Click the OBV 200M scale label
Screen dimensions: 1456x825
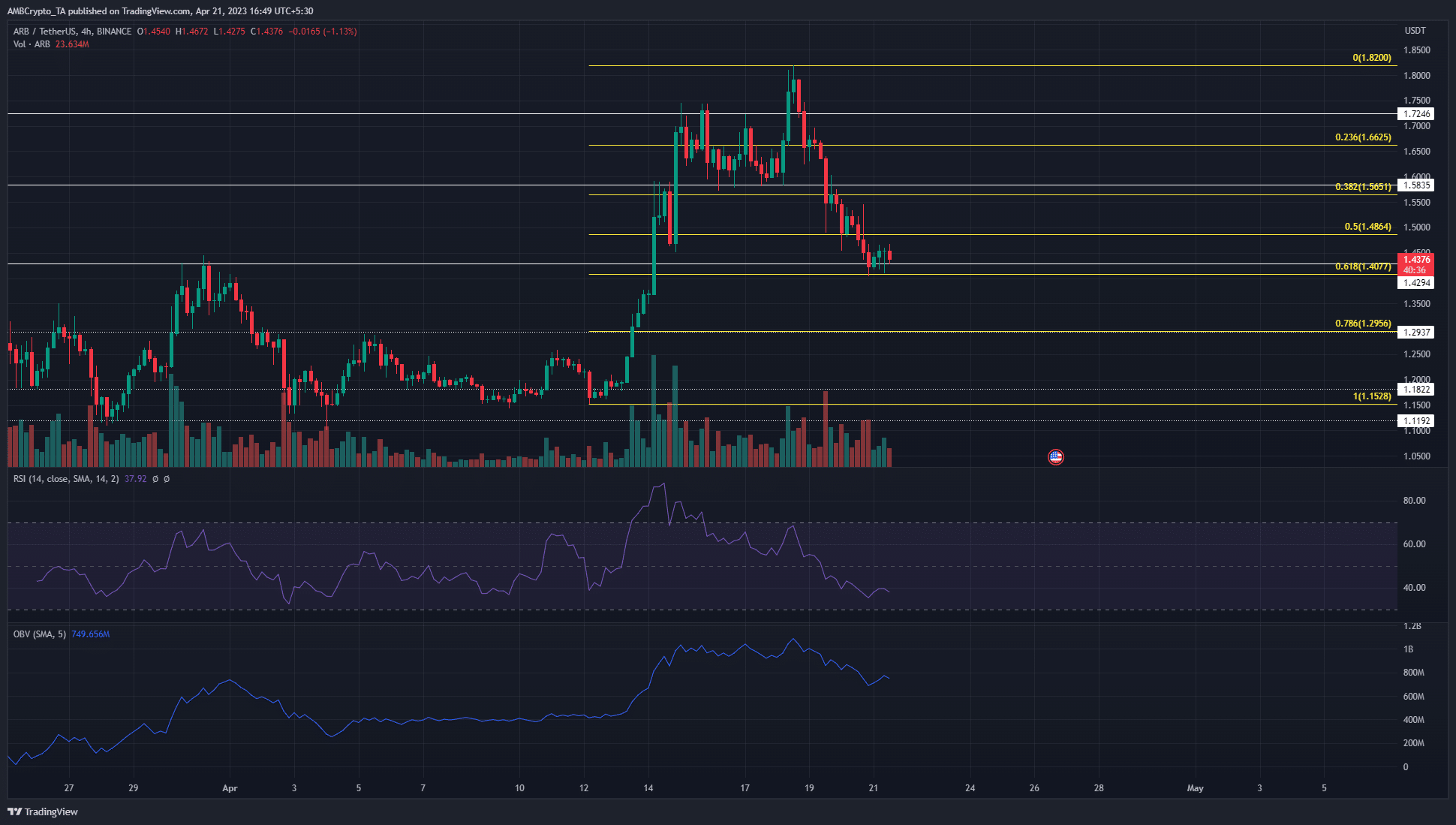point(1413,743)
